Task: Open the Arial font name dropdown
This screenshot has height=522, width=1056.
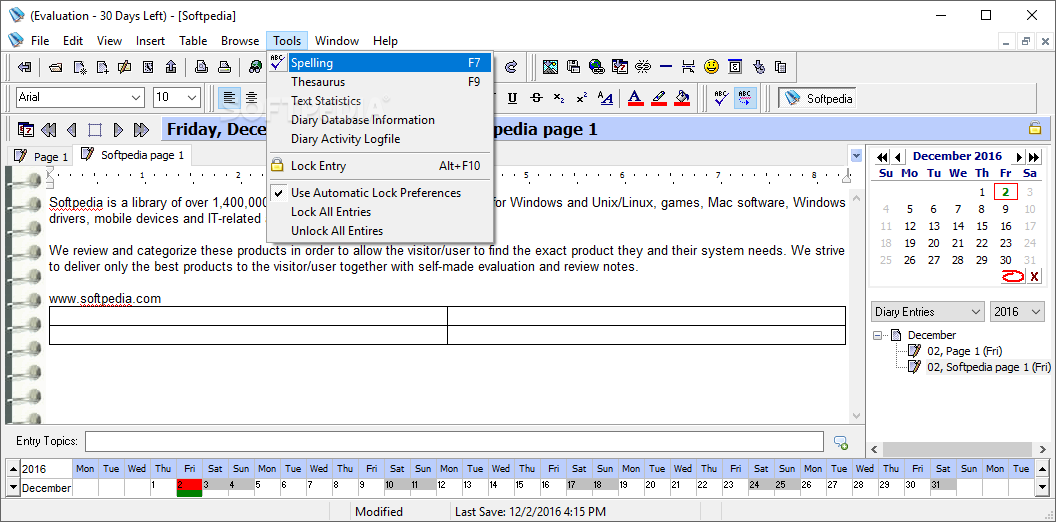Action: point(137,98)
